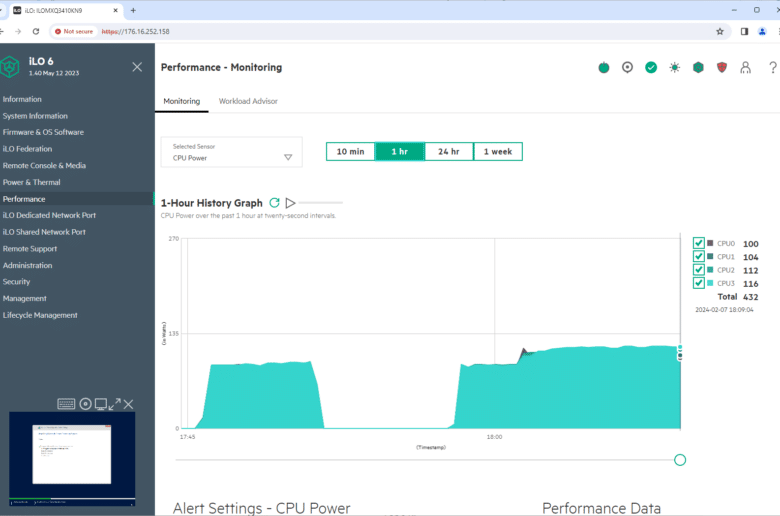Switch to the Workload Advisor tab

click(248, 101)
